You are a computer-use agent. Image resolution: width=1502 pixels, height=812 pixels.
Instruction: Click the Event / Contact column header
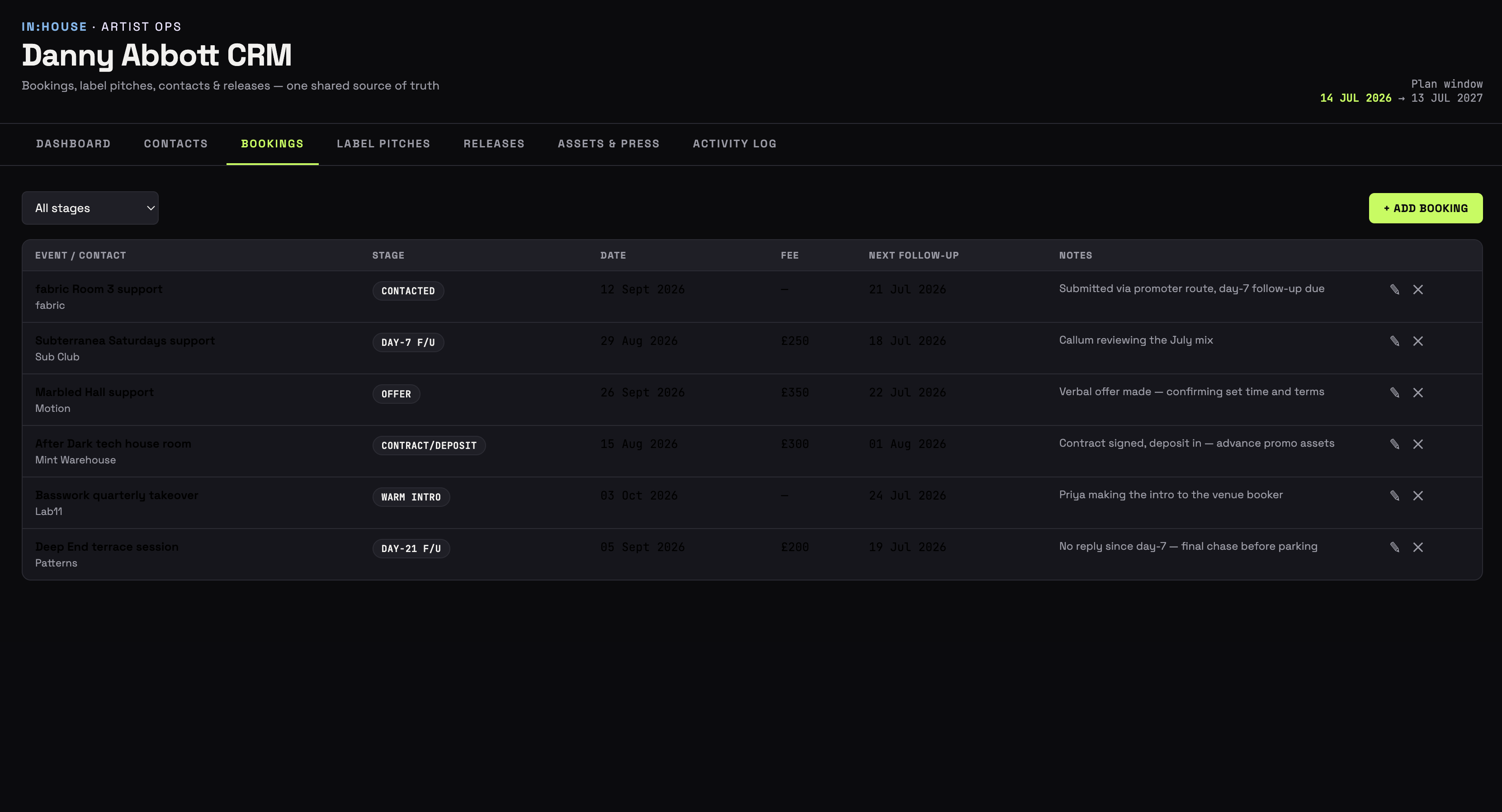click(80, 255)
